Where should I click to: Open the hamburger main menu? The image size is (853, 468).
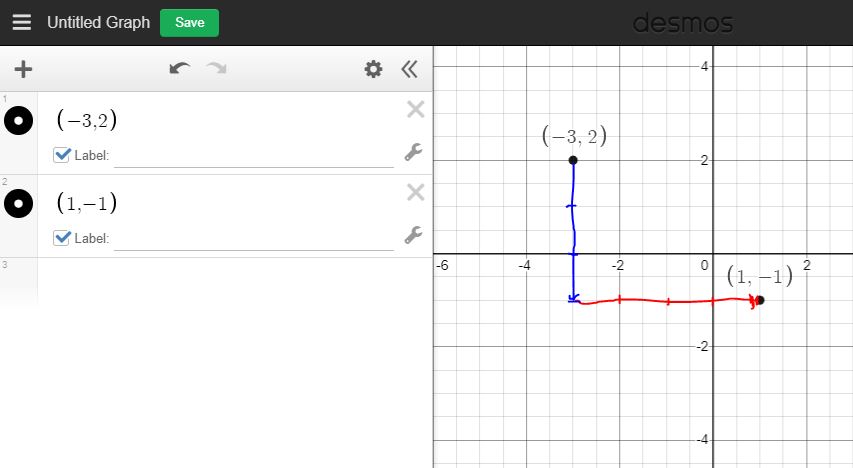21,22
